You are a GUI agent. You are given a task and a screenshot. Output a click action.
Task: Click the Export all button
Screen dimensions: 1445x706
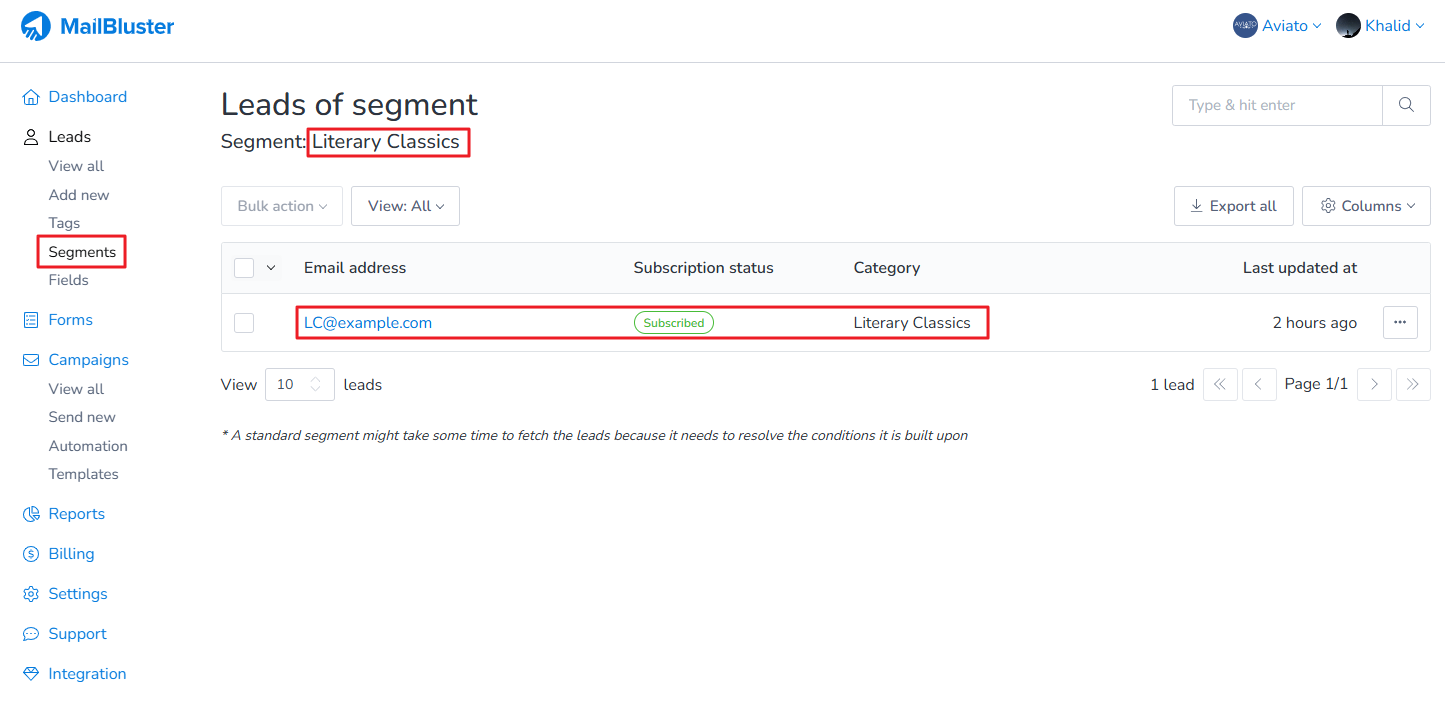coord(1233,206)
